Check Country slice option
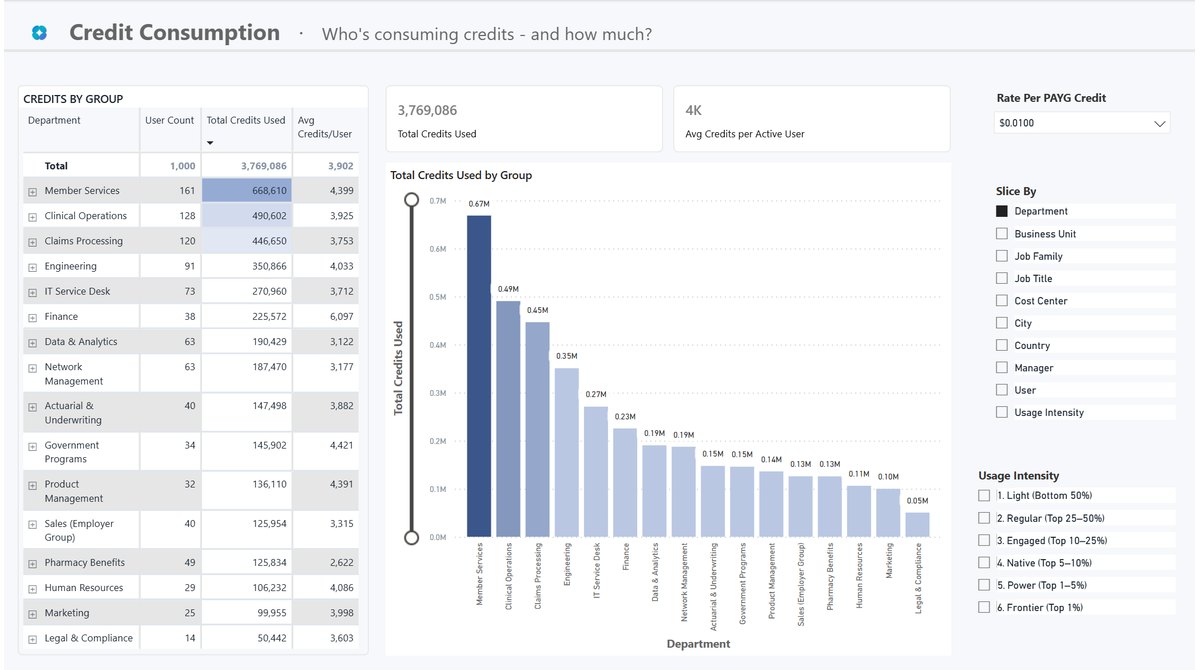This screenshot has height=670, width=1200. 1002,345
